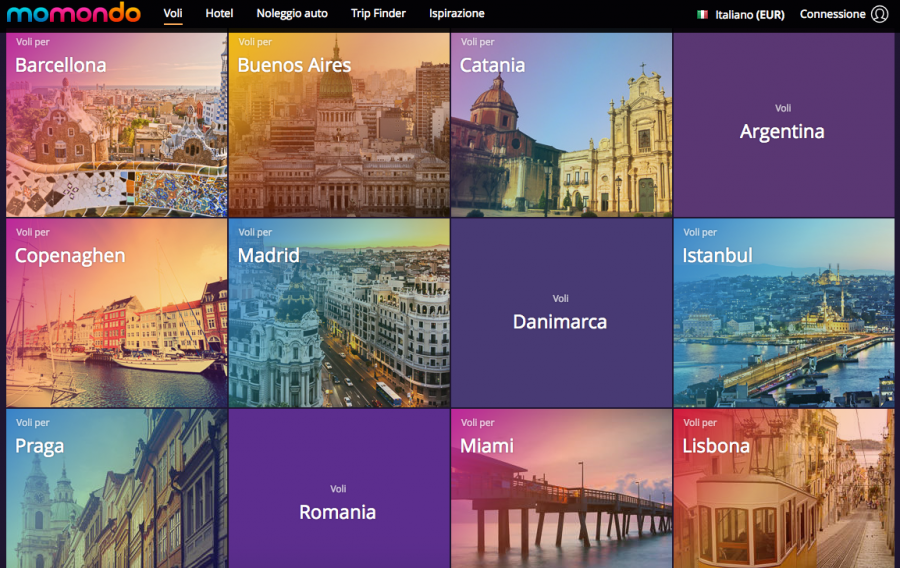The image size is (900, 568).
Task: Open the Voli tab
Action: (173, 14)
